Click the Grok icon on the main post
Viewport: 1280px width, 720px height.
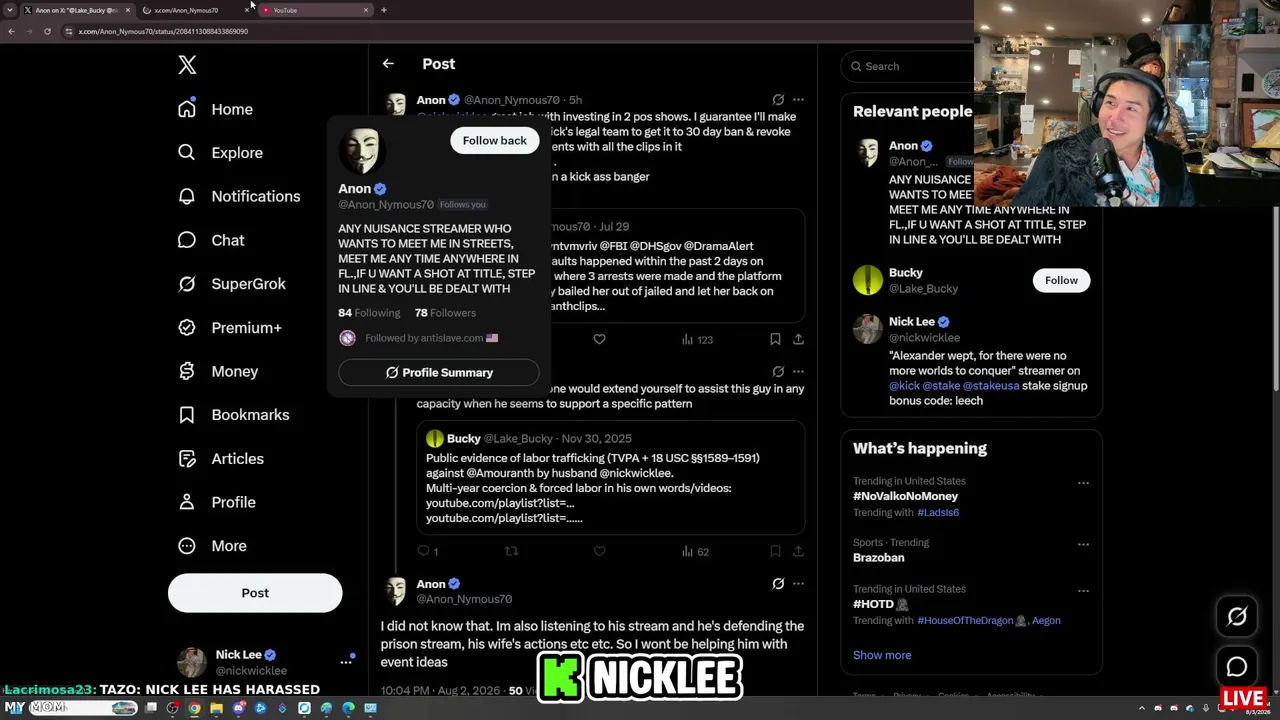click(778, 584)
